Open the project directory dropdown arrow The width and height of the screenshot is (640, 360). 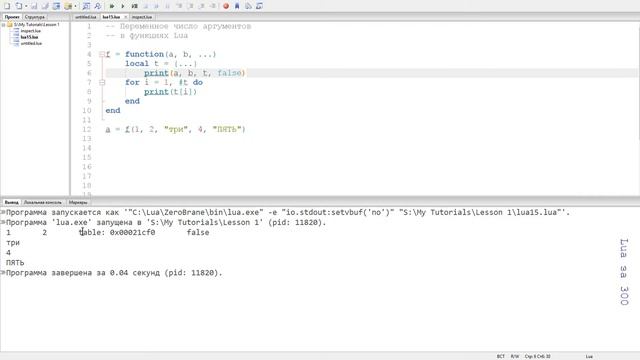pyautogui.click(x=75, y=6)
